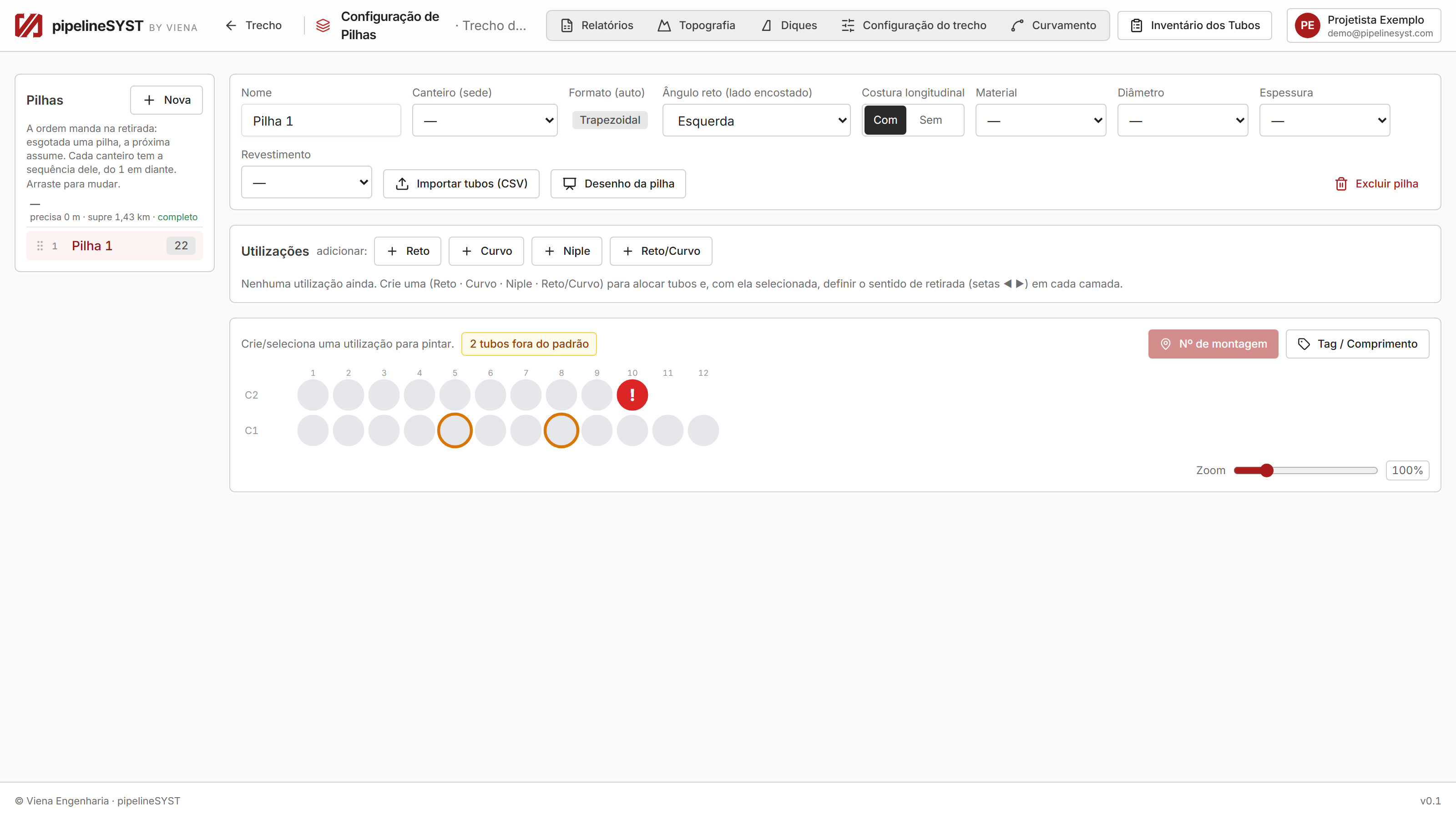Click the Zoom slider handle

coord(1267,470)
